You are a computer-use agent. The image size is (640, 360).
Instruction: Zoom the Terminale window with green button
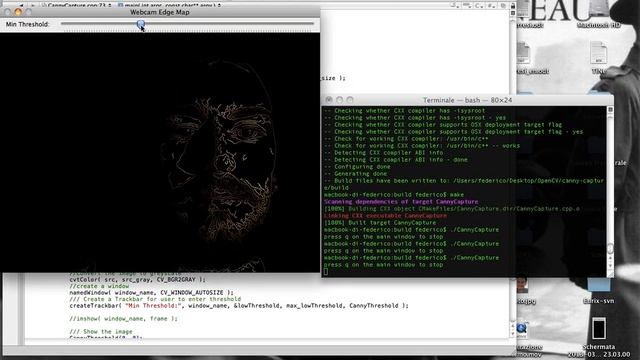coord(350,100)
